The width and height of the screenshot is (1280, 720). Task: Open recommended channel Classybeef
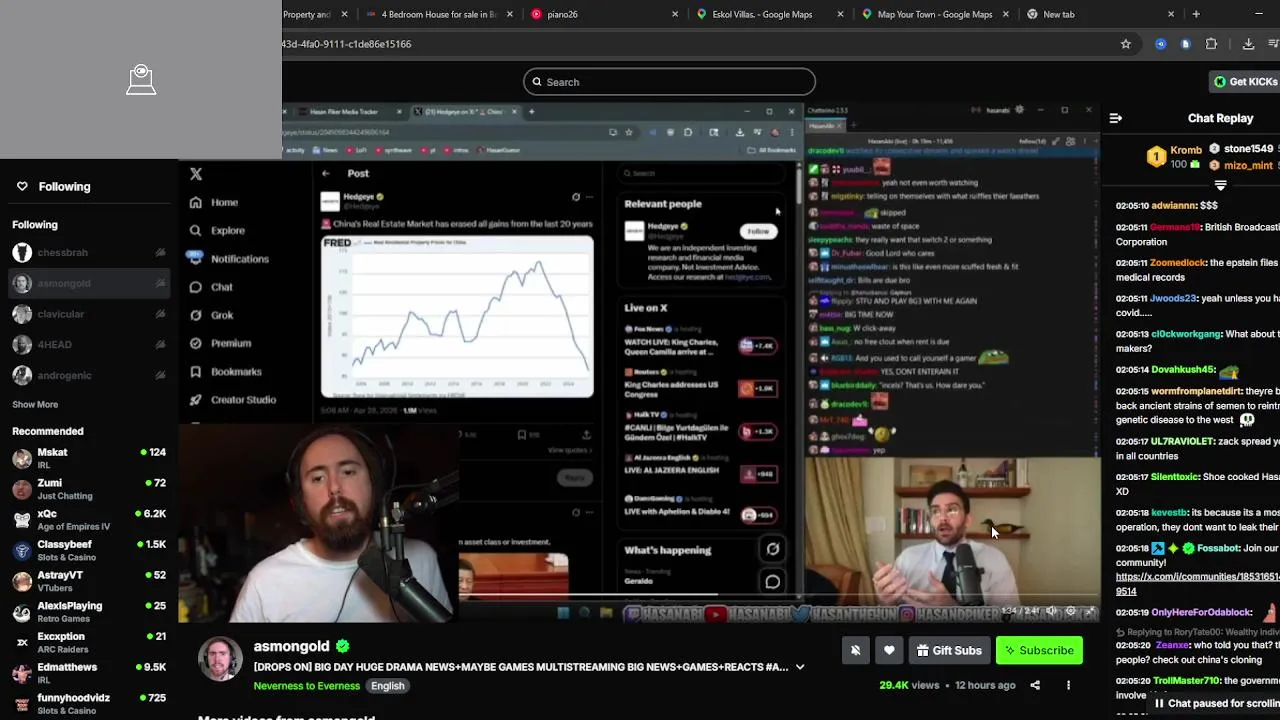coord(88,550)
